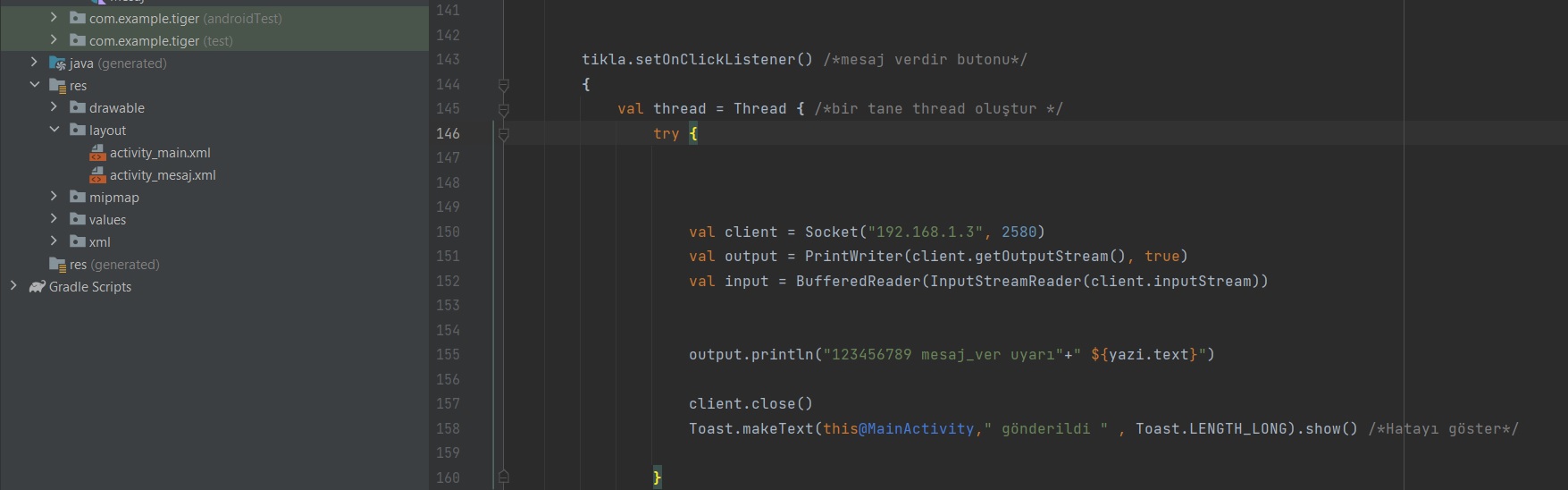Select the Gradle Scripts label
1568x490 pixels.
click(x=90, y=287)
